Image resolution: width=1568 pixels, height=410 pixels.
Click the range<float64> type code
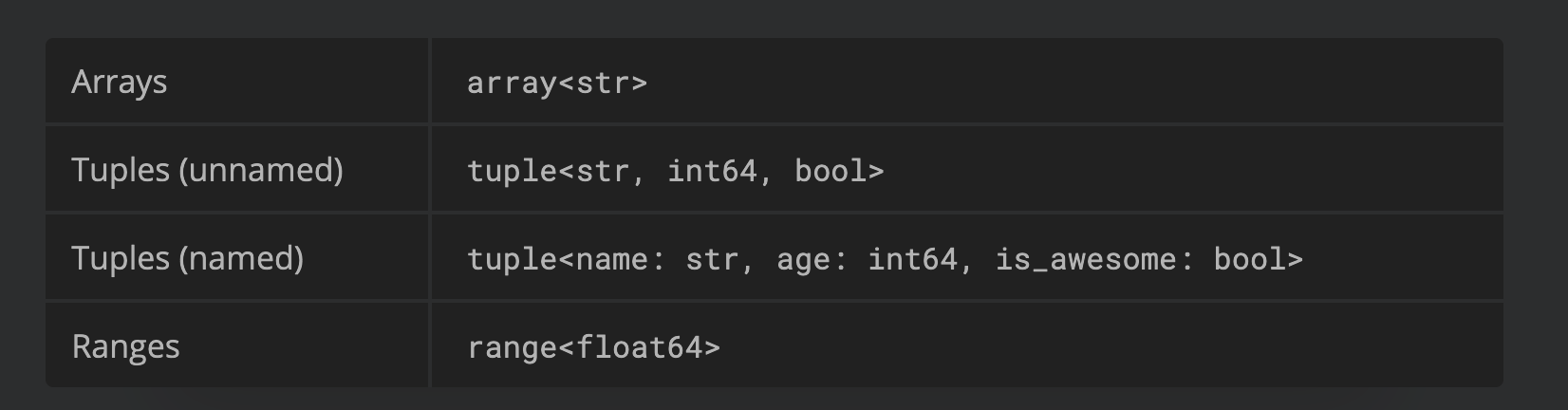pos(593,347)
